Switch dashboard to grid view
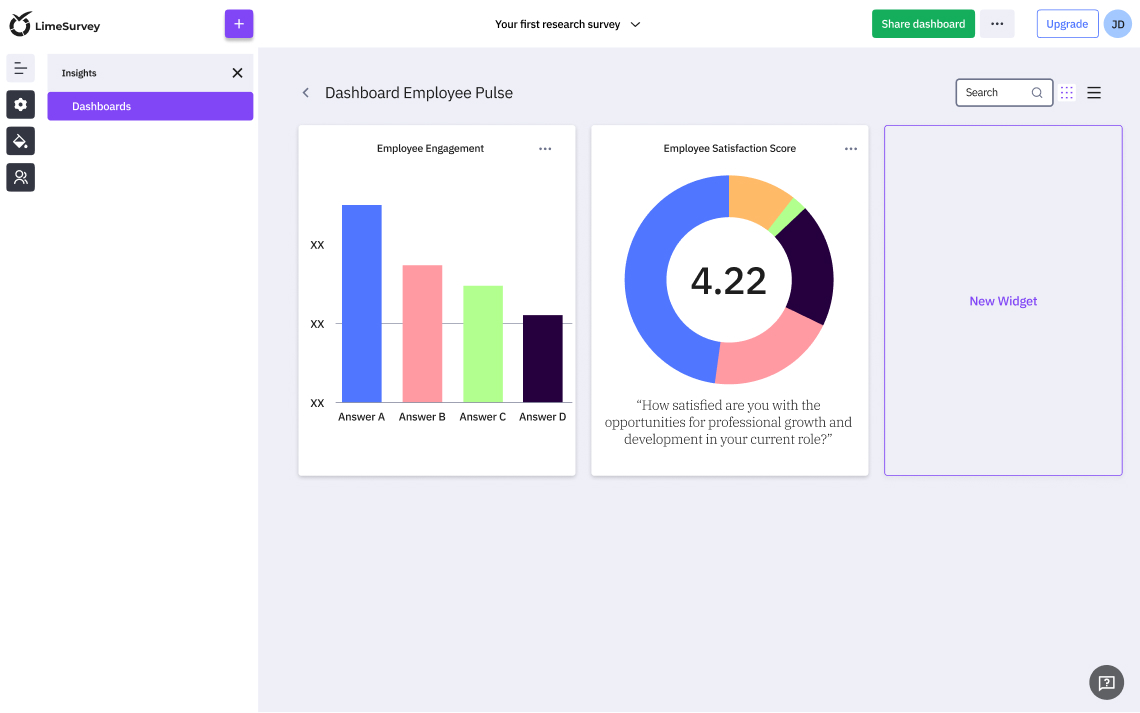Viewport: 1140px width, 713px height. coord(1066,92)
